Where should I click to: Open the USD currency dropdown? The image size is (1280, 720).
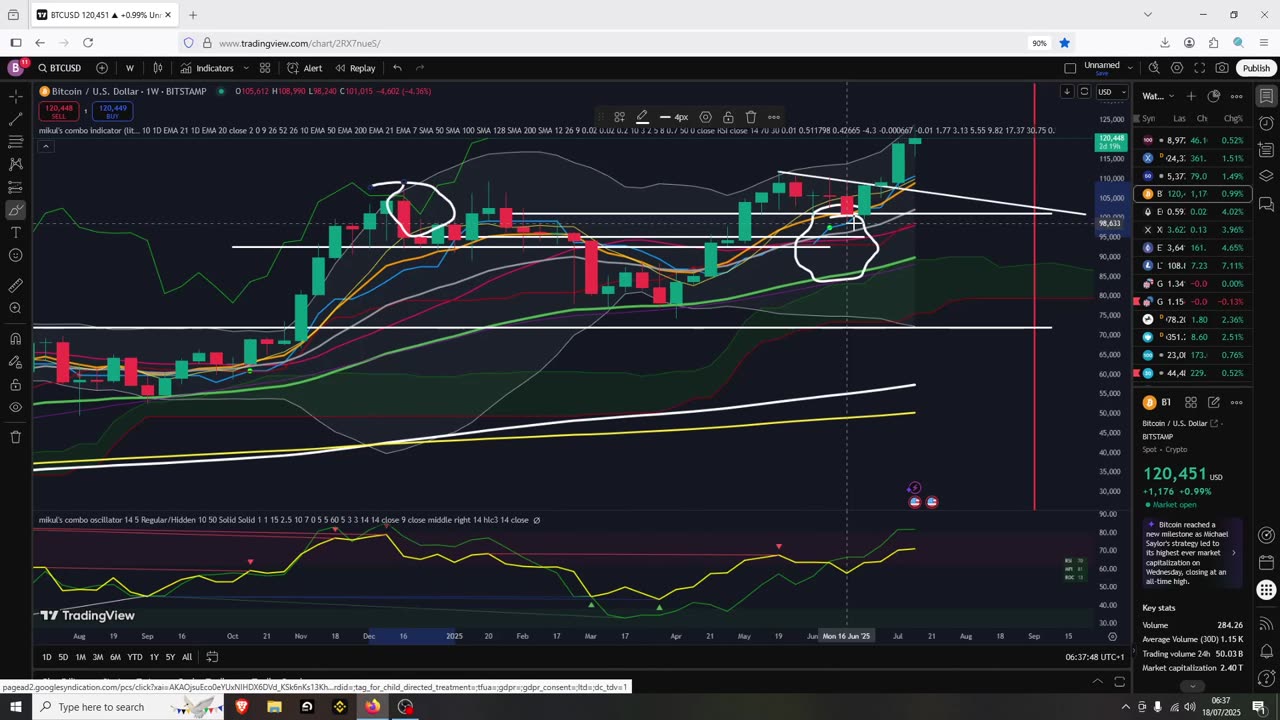[1109, 92]
